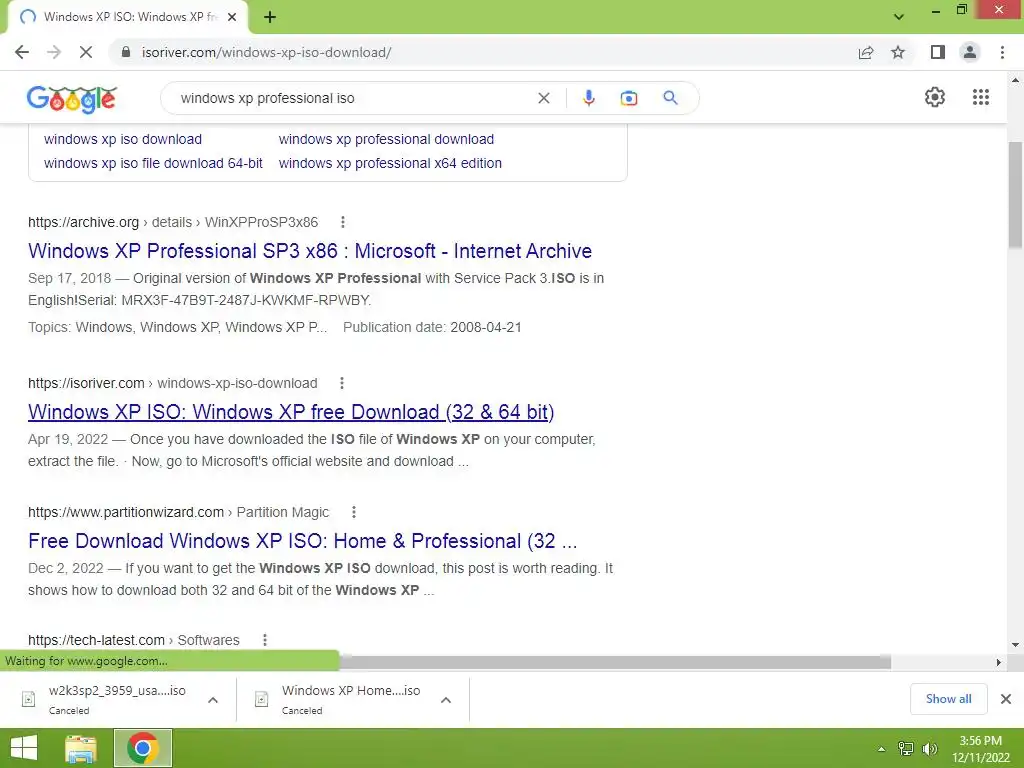Open the Windows Start menu
The image size is (1024, 768).
[24, 748]
